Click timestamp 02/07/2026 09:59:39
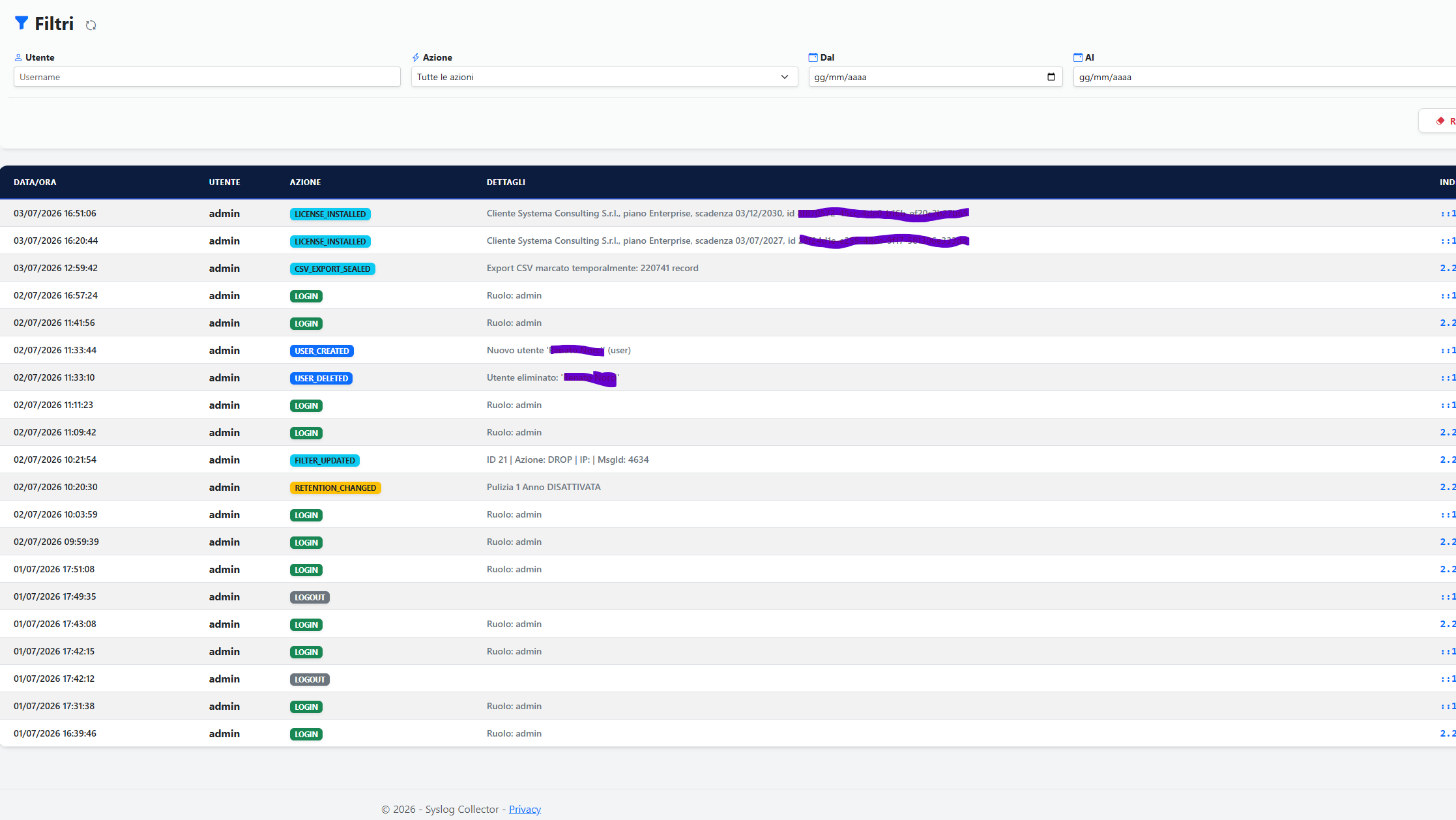This screenshot has width=1456, height=820. pos(56,542)
